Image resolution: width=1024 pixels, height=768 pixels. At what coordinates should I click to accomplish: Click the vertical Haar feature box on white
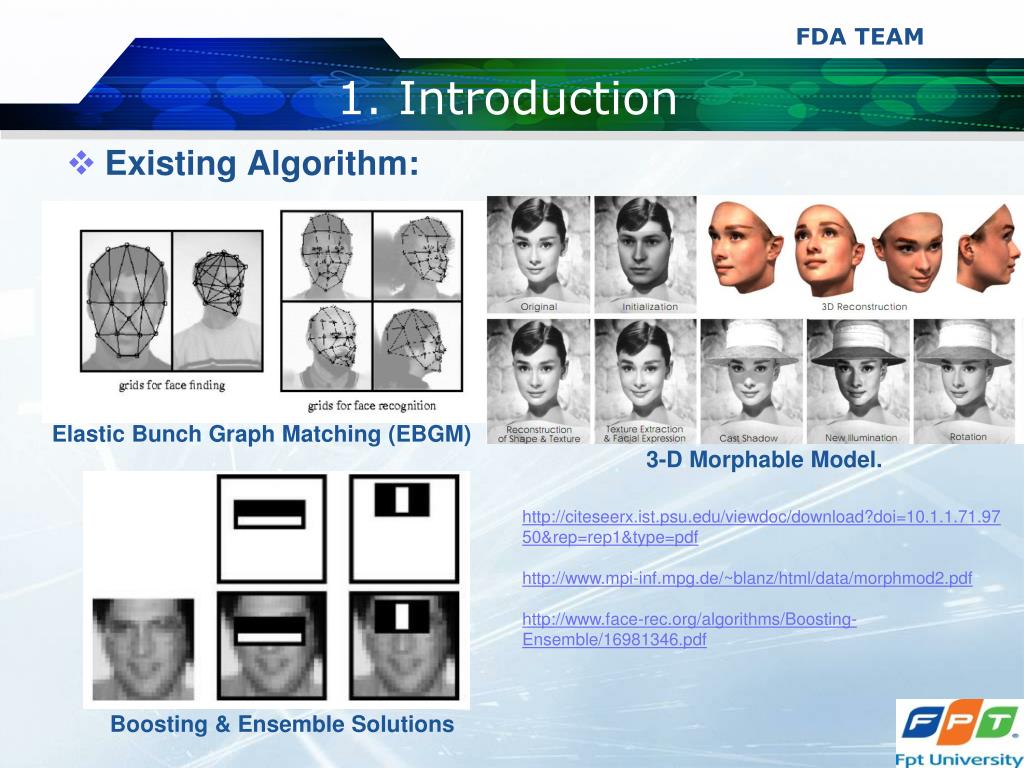pos(404,529)
